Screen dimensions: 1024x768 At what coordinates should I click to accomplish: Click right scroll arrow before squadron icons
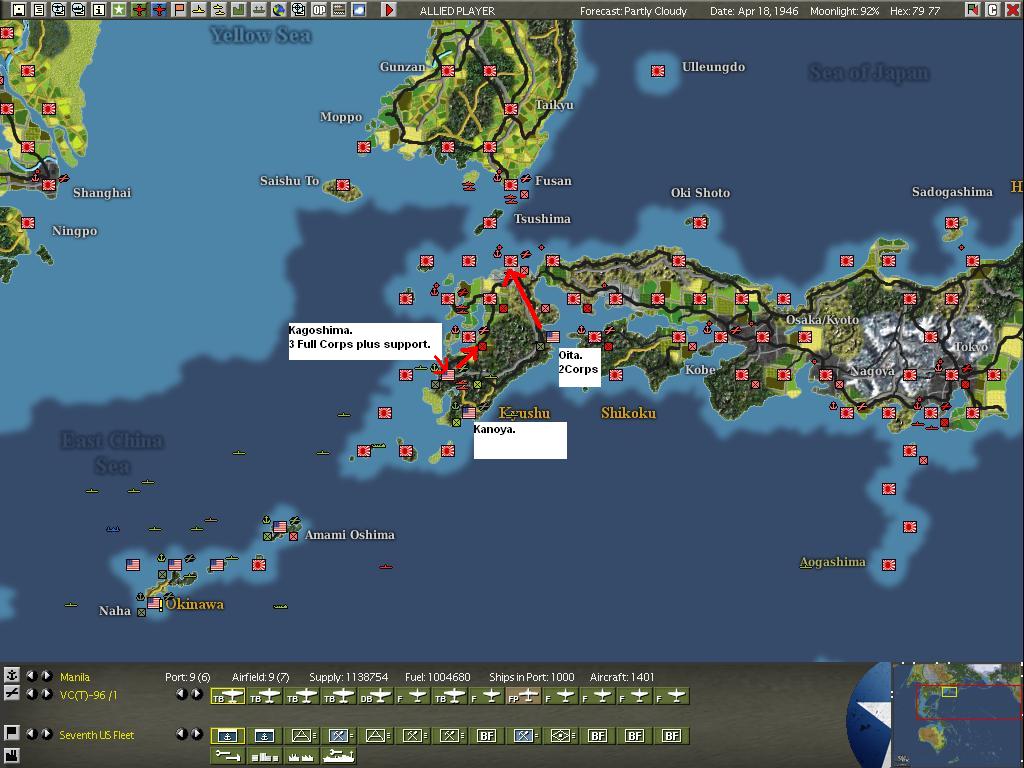point(197,694)
